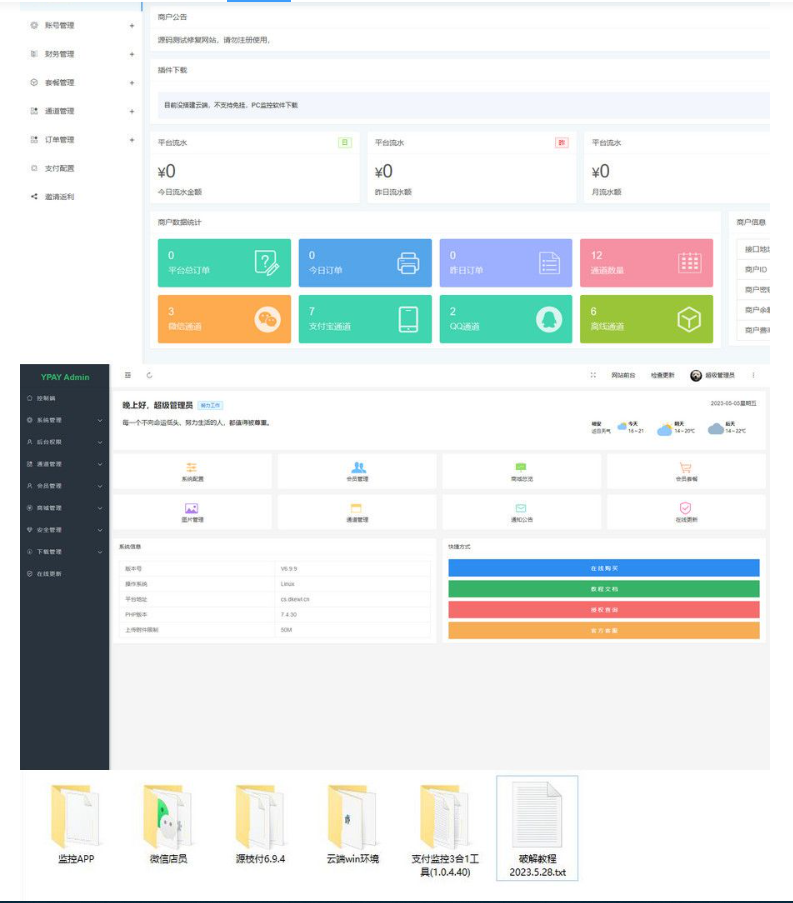The width and height of the screenshot is (793, 903).
Task: Click the WeChat channel icon on orange card
Action: (266, 319)
